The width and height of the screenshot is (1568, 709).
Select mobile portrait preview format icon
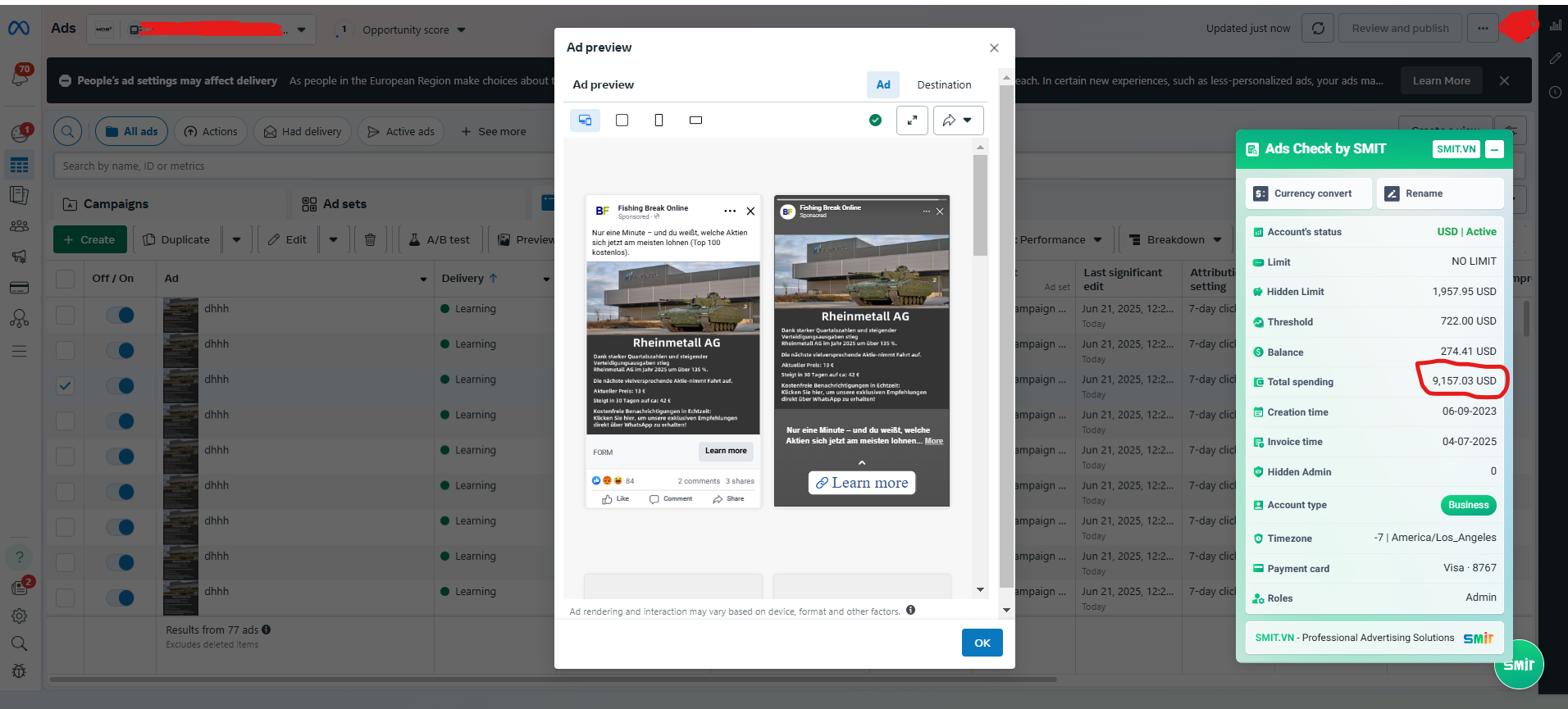[659, 120]
